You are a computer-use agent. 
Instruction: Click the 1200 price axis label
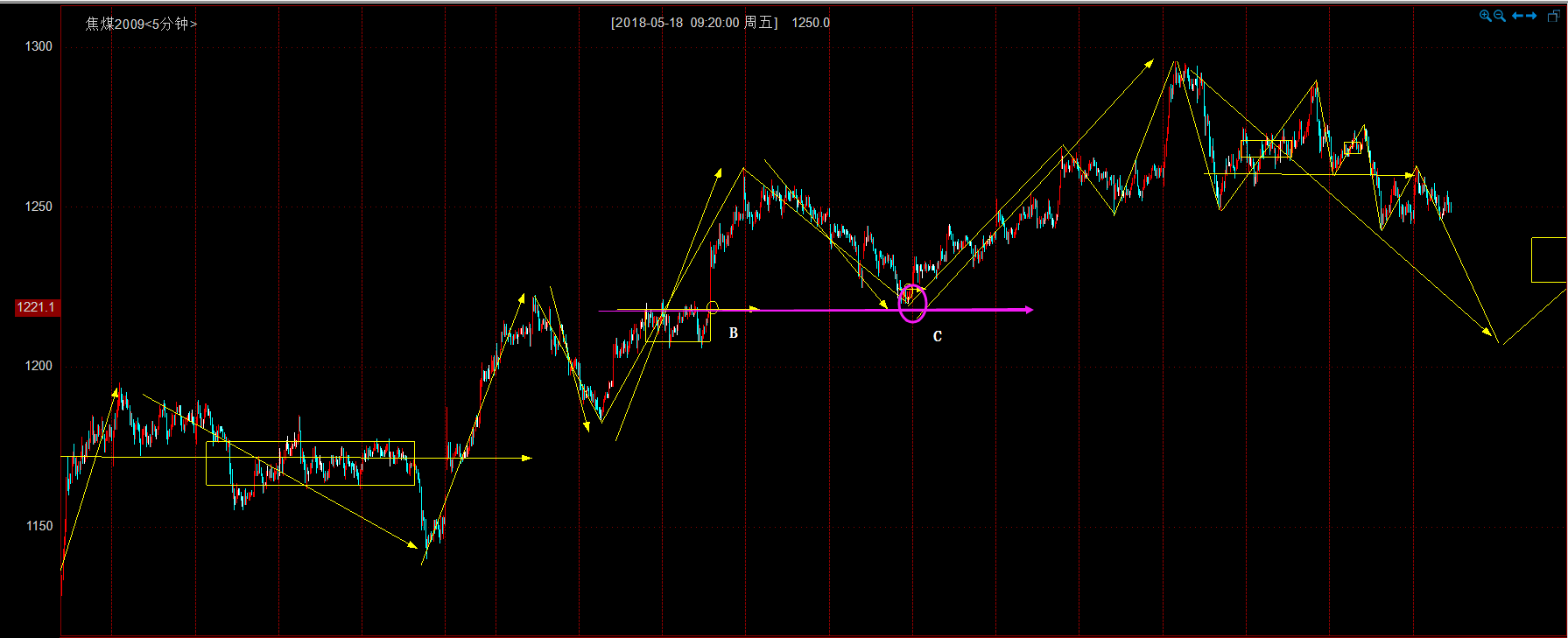click(x=39, y=366)
